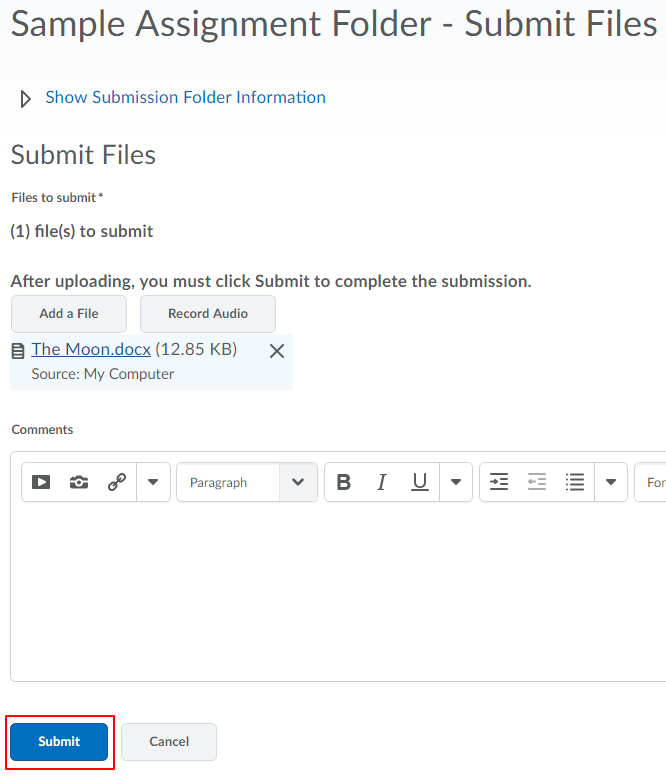
Task: Open the Paragraph format dropdown
Action: 247,482
